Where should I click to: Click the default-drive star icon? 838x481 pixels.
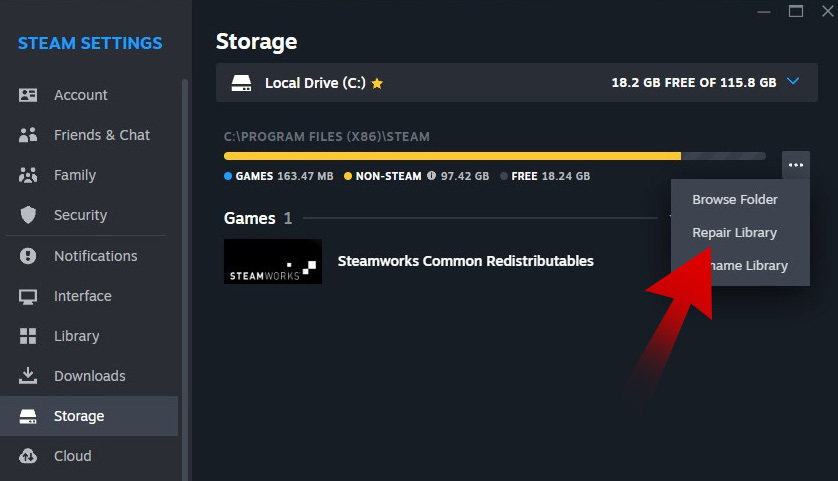377,83
